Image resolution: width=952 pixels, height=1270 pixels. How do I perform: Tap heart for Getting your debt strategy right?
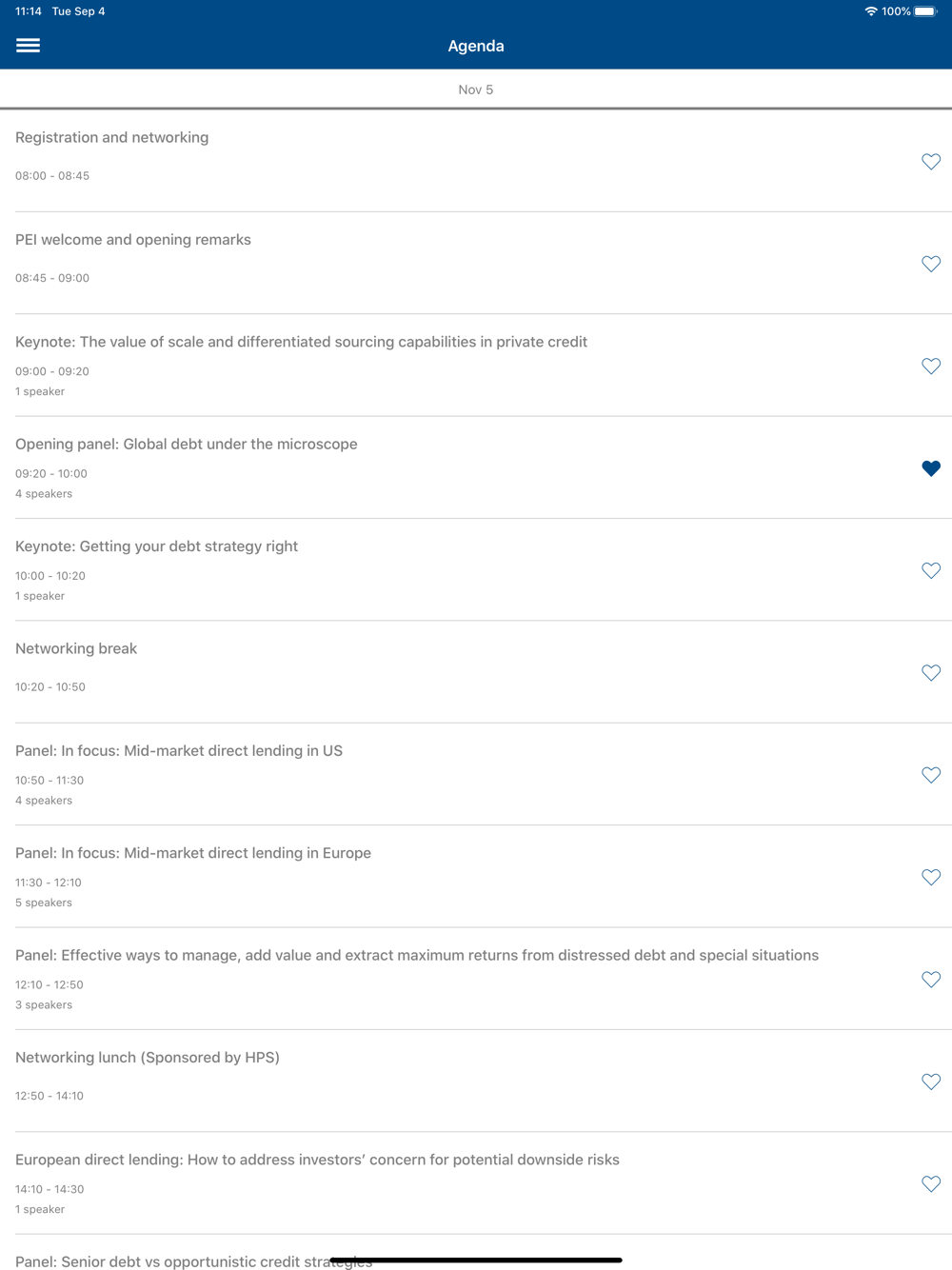tap(931, 570)
